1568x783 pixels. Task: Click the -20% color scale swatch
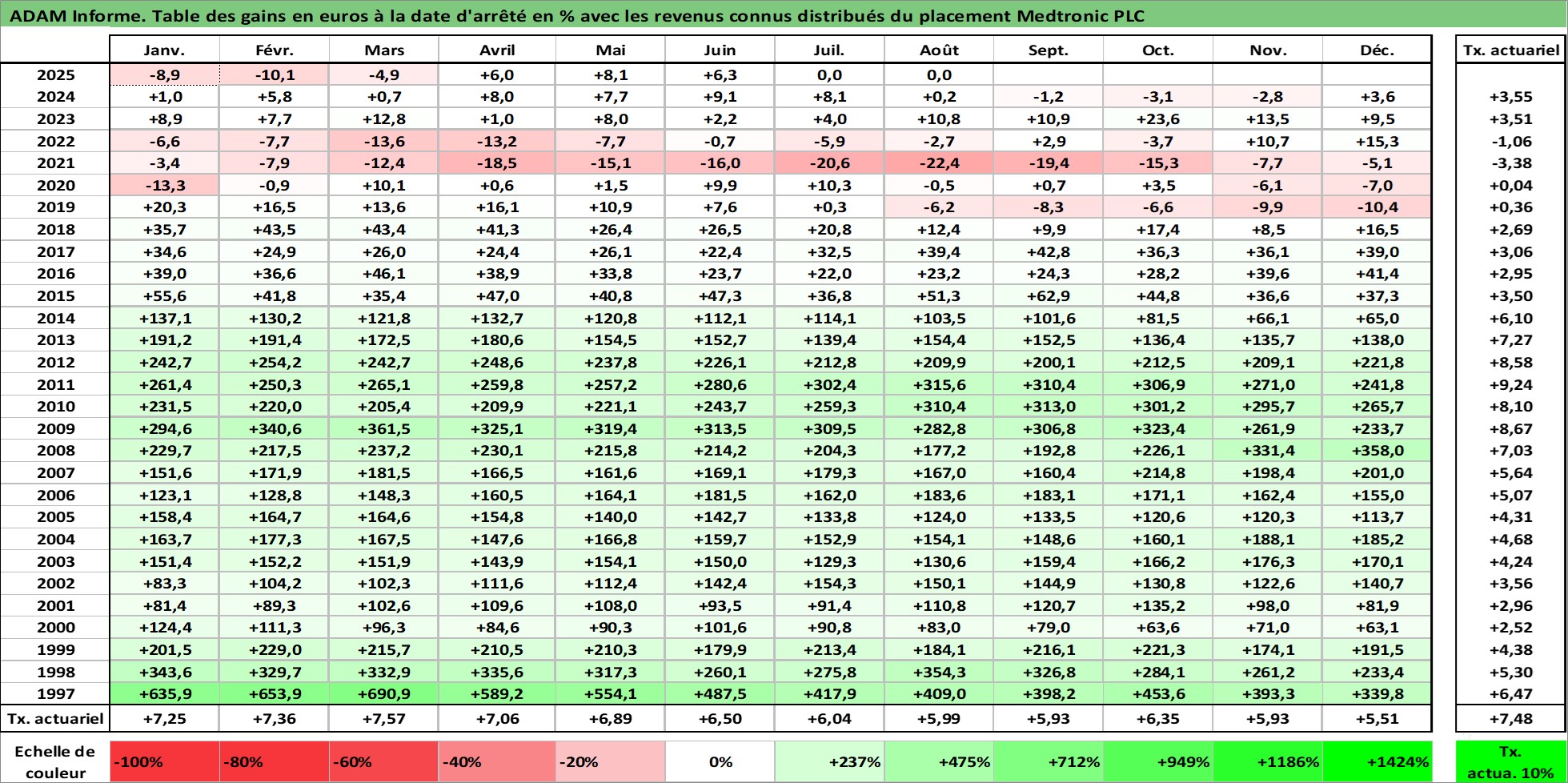pyautogui.click(x=610, y=761)
